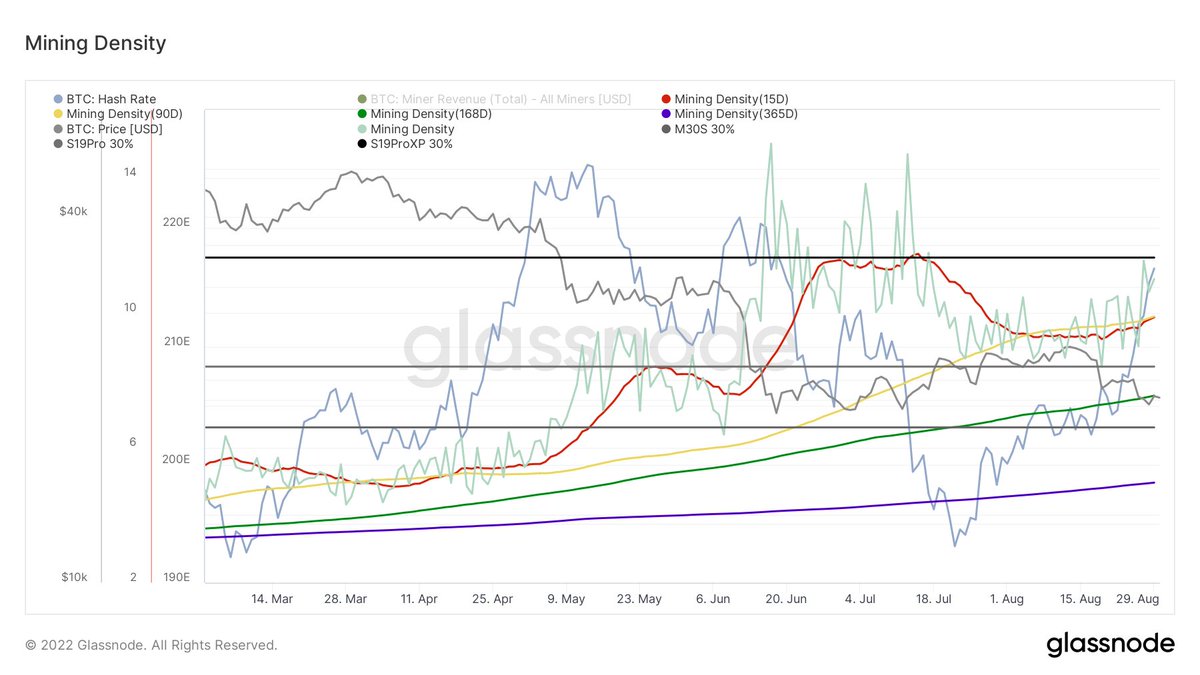1200x675 pixels.
Task: Toggle the S19ProXP 30% legend entry
Action: [404, 144]
